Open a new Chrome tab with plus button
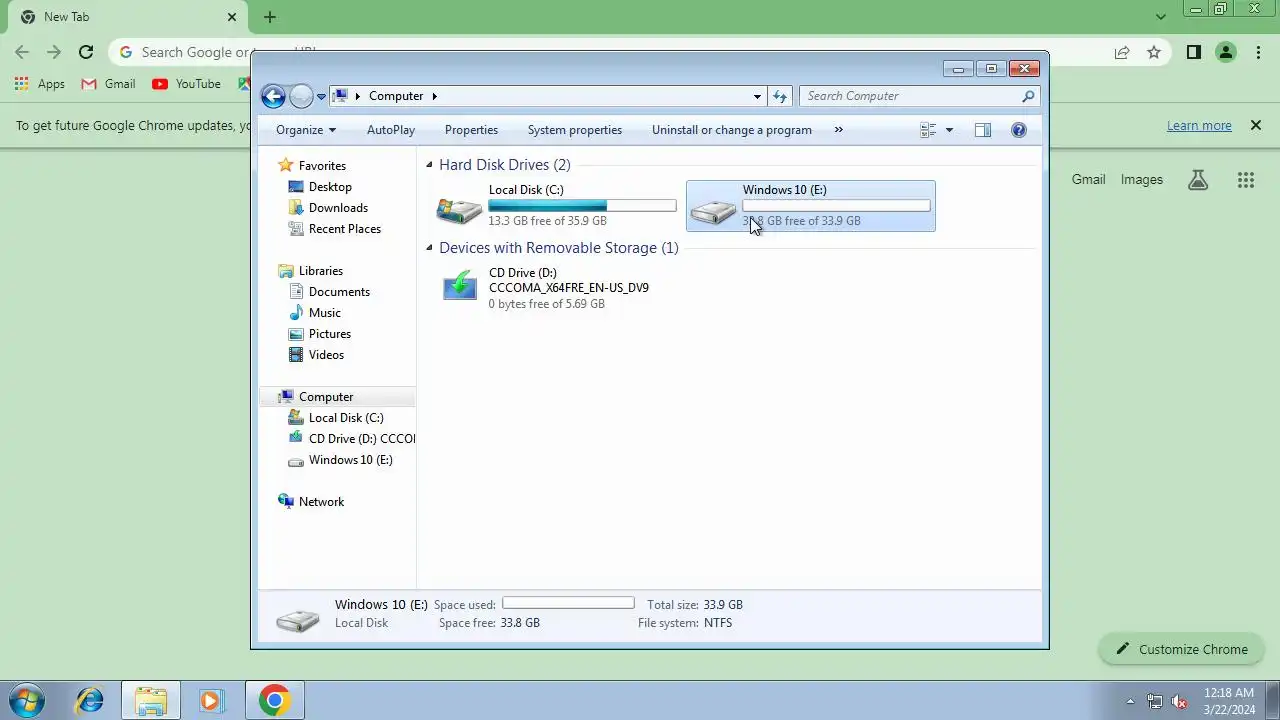Viewport: 1280px width, 720px height. 270,17
